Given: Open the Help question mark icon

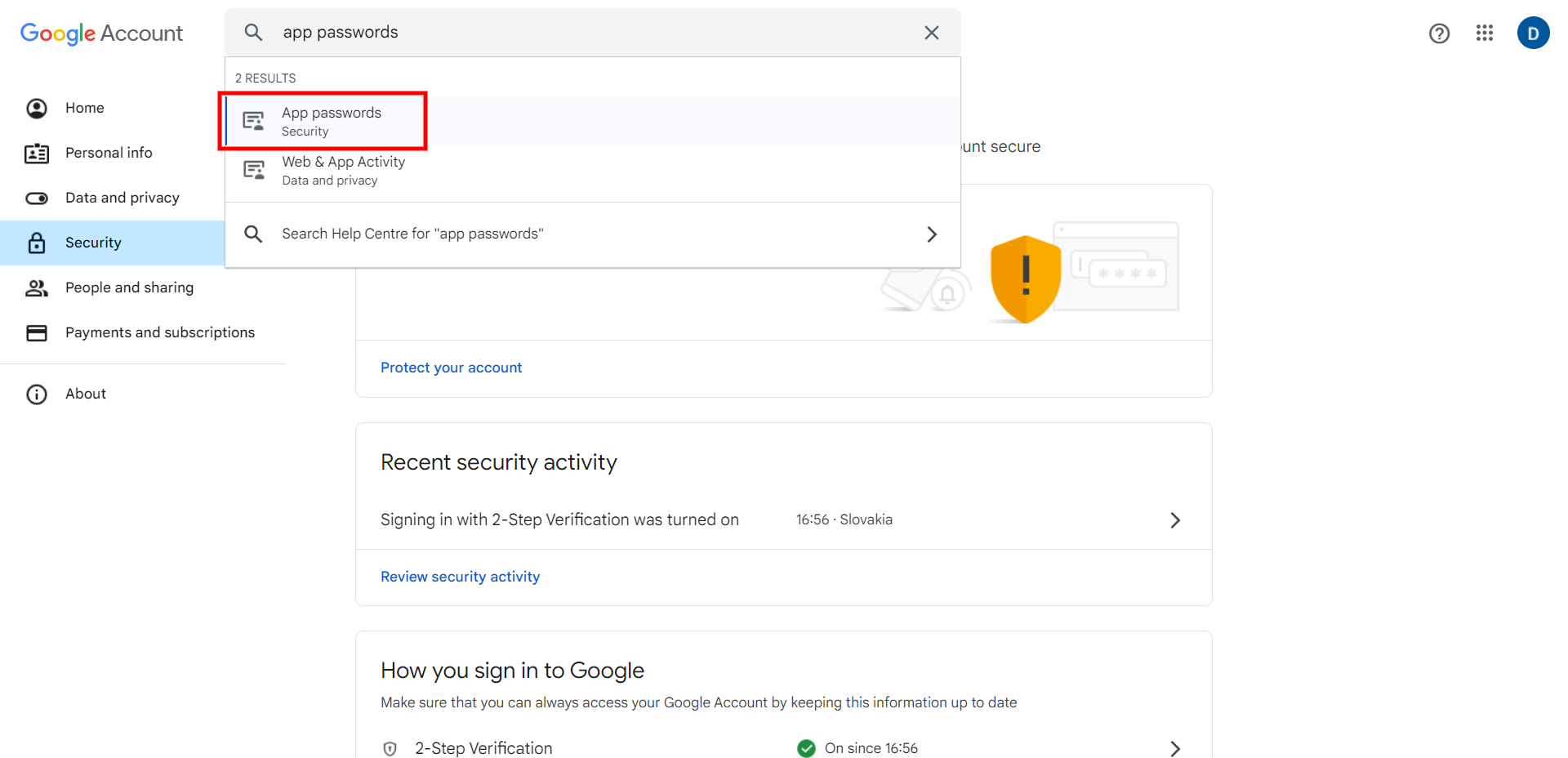Looking at the screenshot, I should 1439,33.
